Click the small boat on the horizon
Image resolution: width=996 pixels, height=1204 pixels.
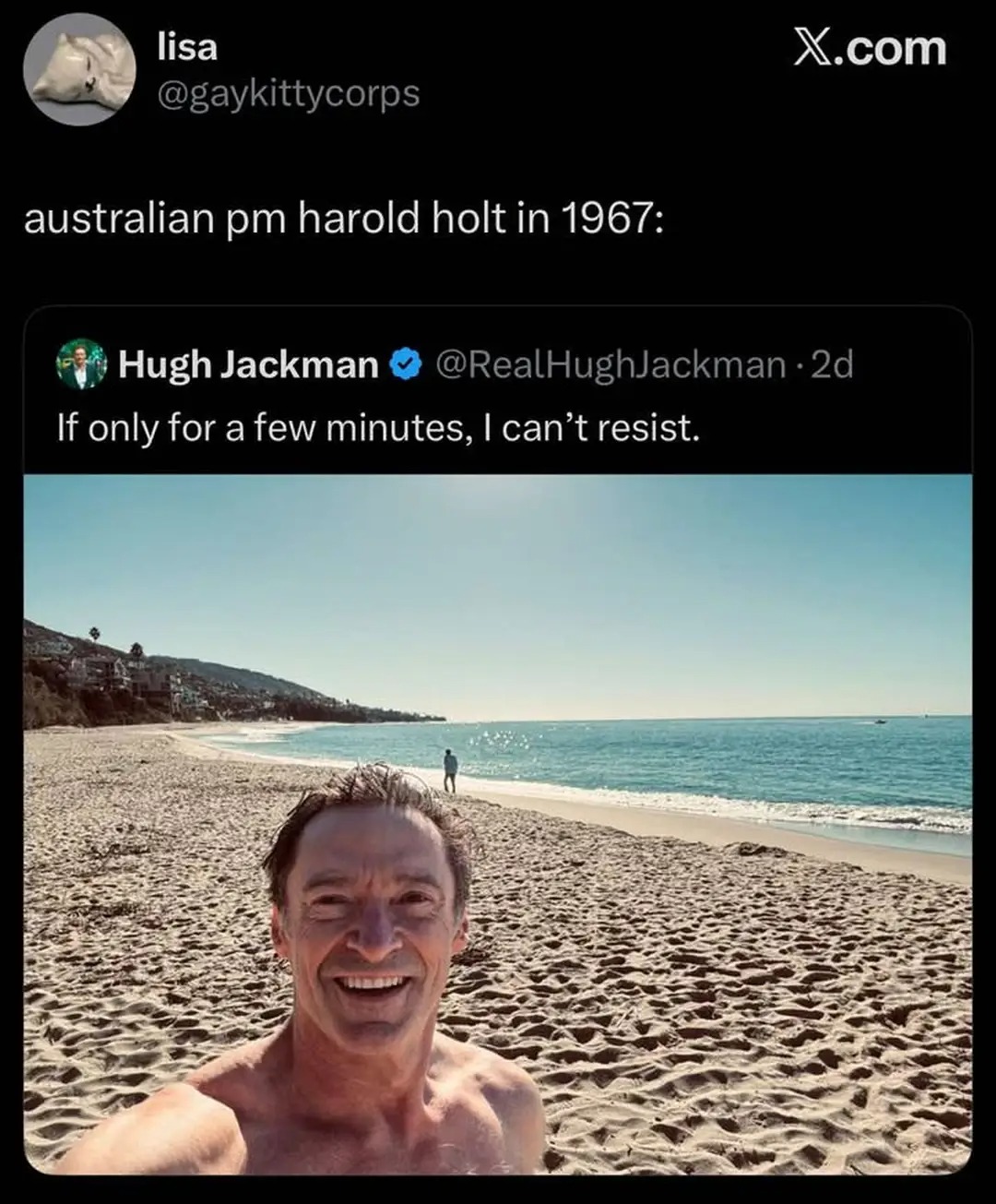click(x=881, y=721)
